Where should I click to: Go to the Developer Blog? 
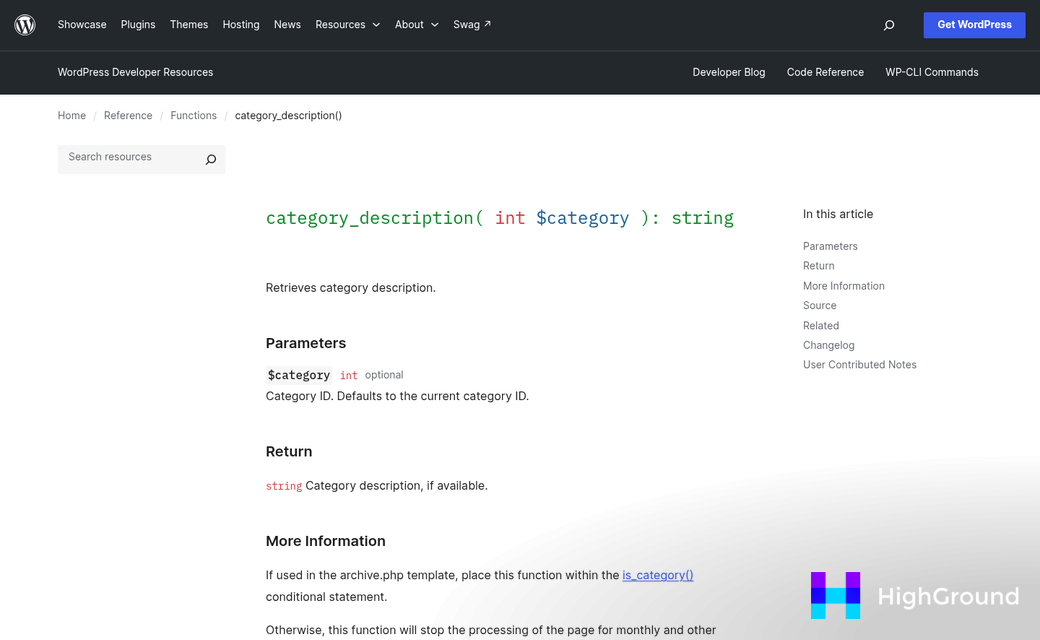(729, 72)
